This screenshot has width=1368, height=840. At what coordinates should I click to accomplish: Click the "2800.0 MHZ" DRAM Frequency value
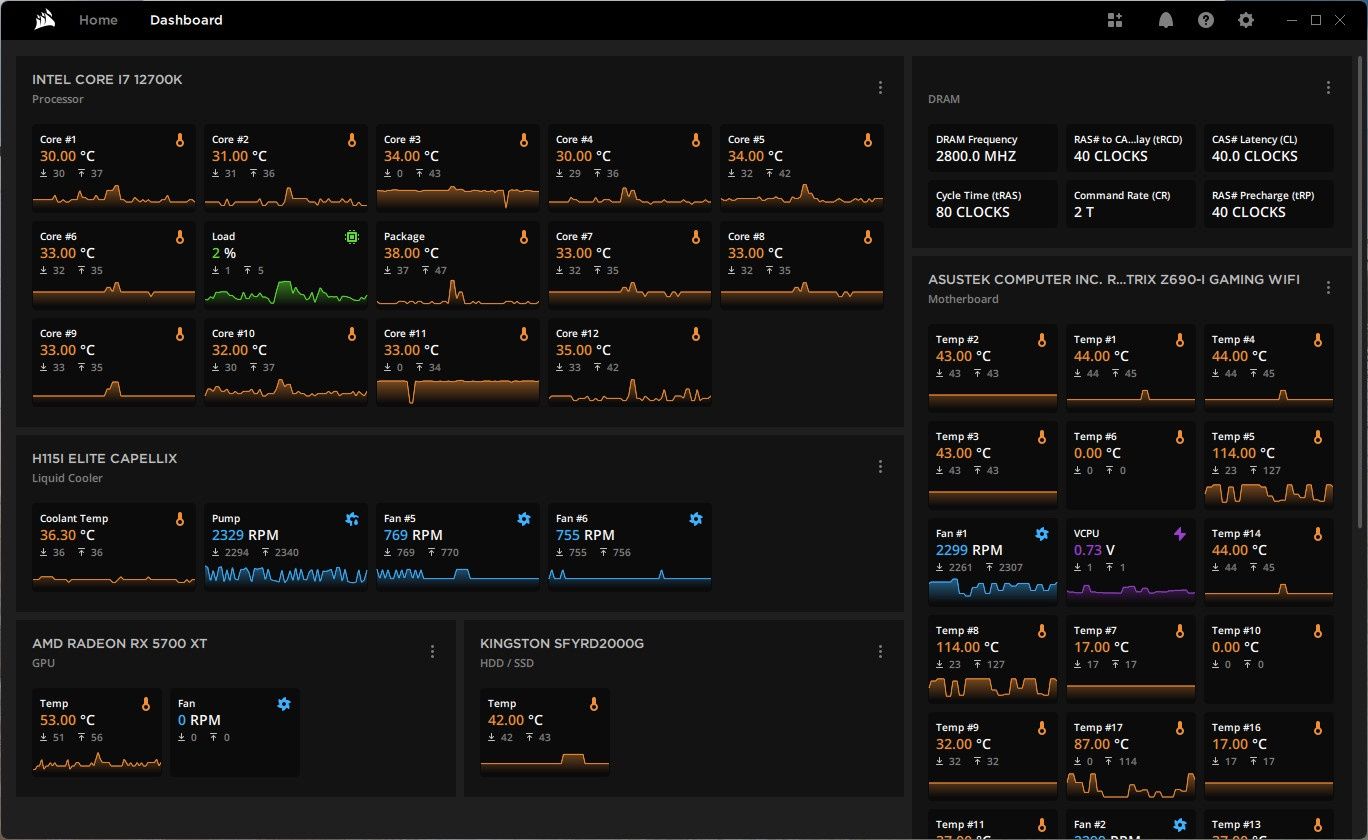(976, 156)
